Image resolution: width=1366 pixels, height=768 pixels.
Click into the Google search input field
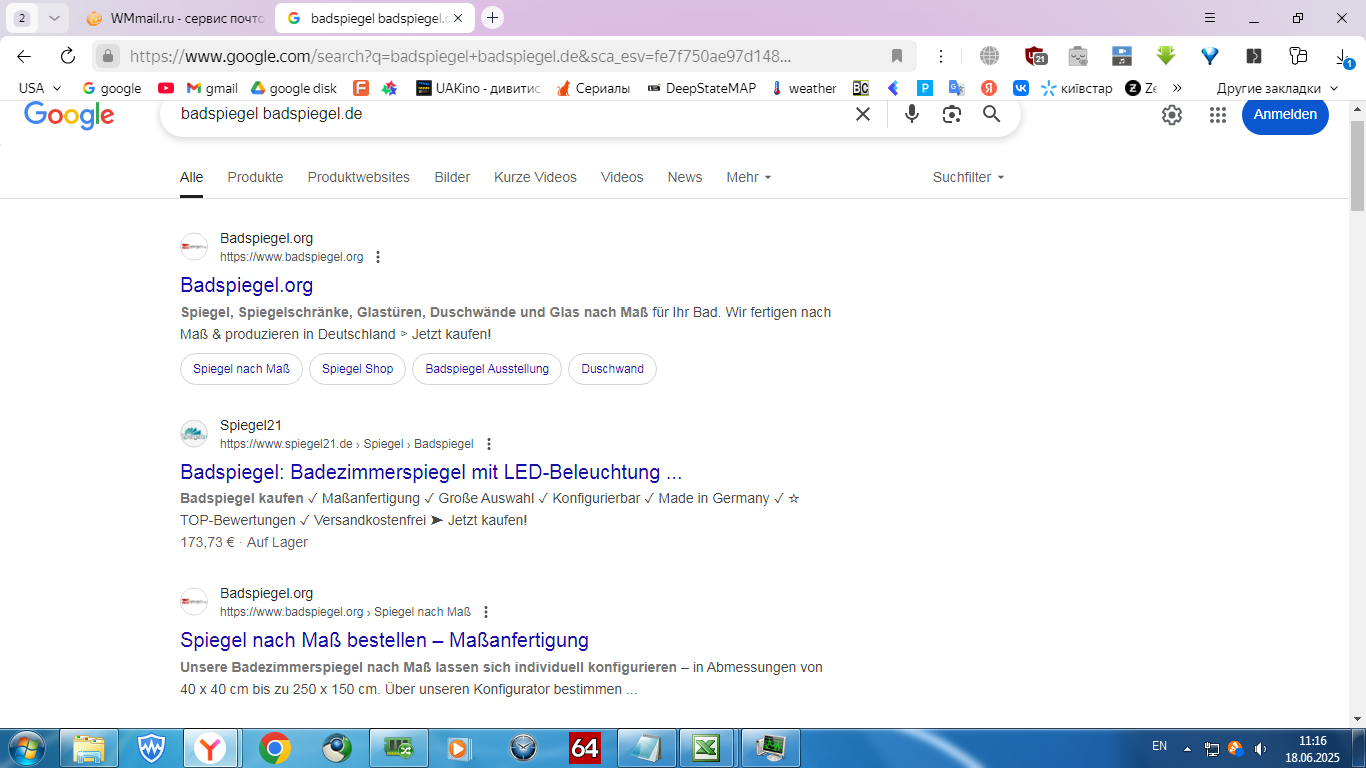(510, 114)
